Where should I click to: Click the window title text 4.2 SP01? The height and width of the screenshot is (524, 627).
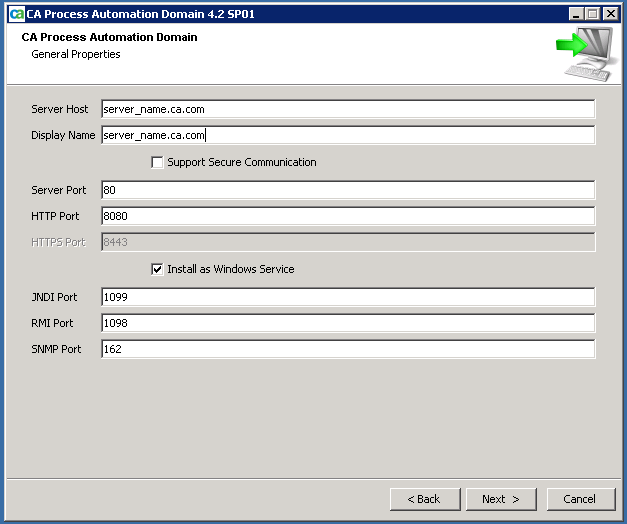231,14
